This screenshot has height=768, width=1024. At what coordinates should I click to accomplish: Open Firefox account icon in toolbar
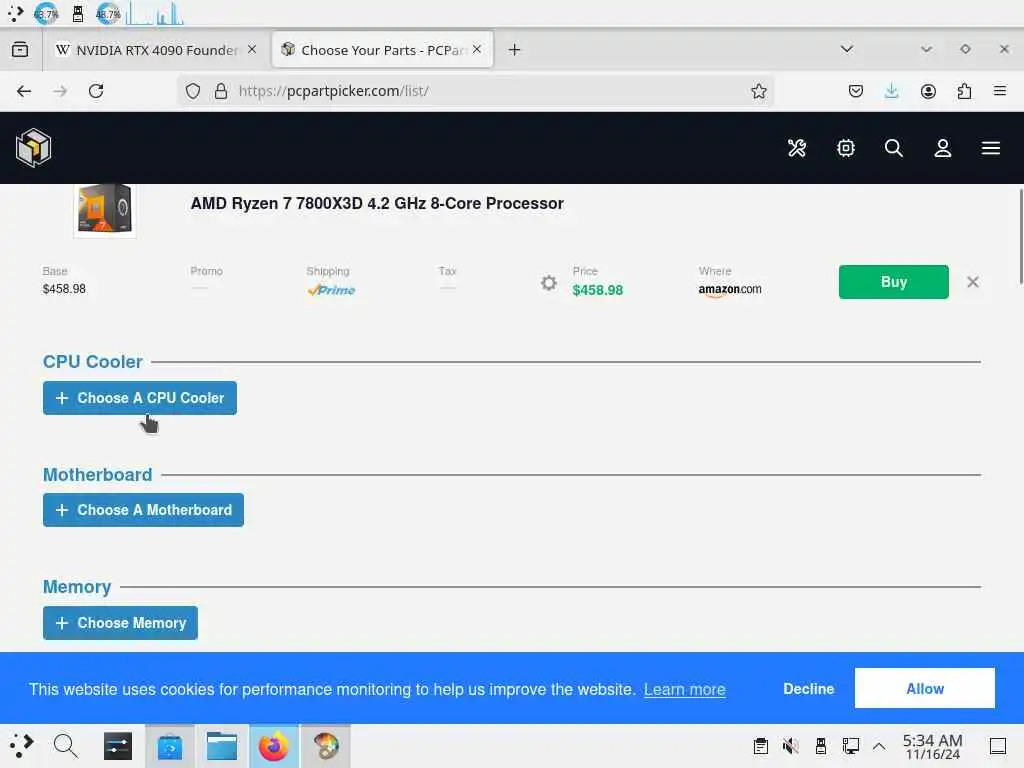point(928,91)
